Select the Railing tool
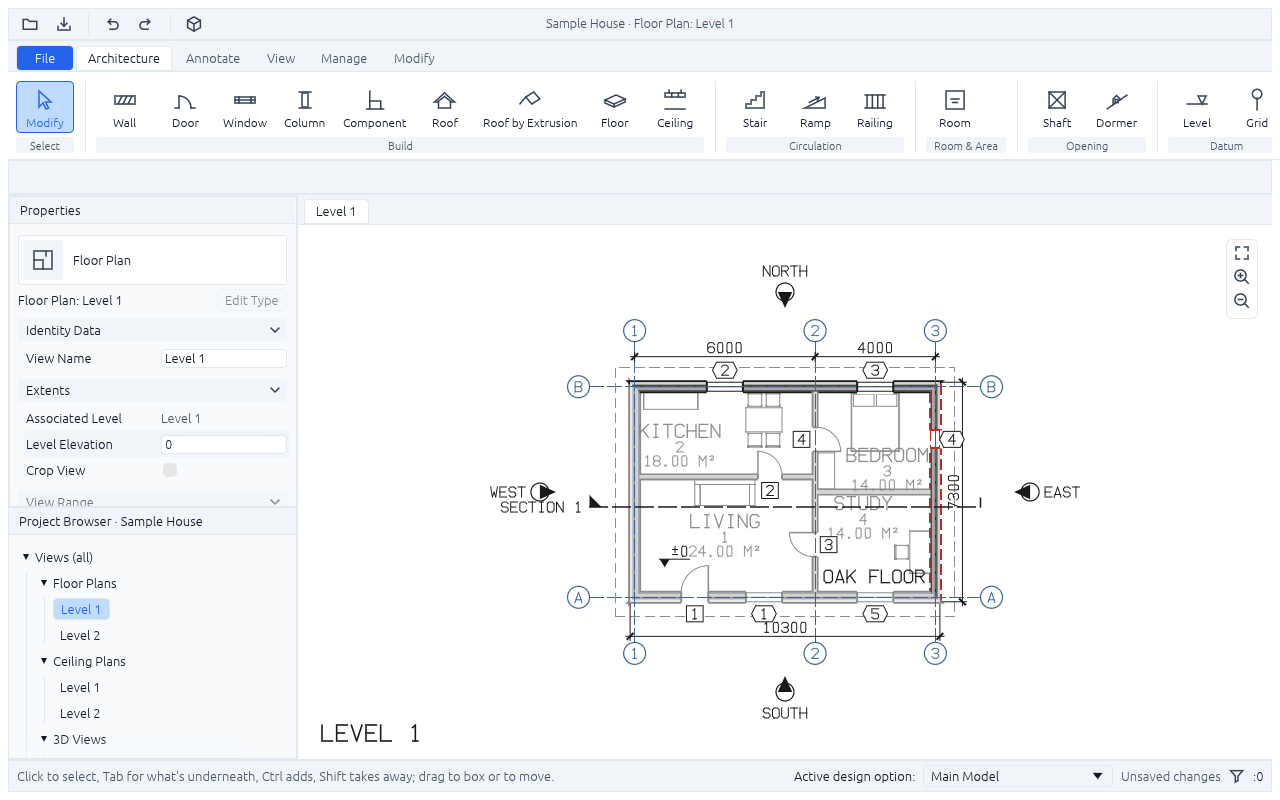The width and height of the screenshot is (1280, 800). click(875, 108)
